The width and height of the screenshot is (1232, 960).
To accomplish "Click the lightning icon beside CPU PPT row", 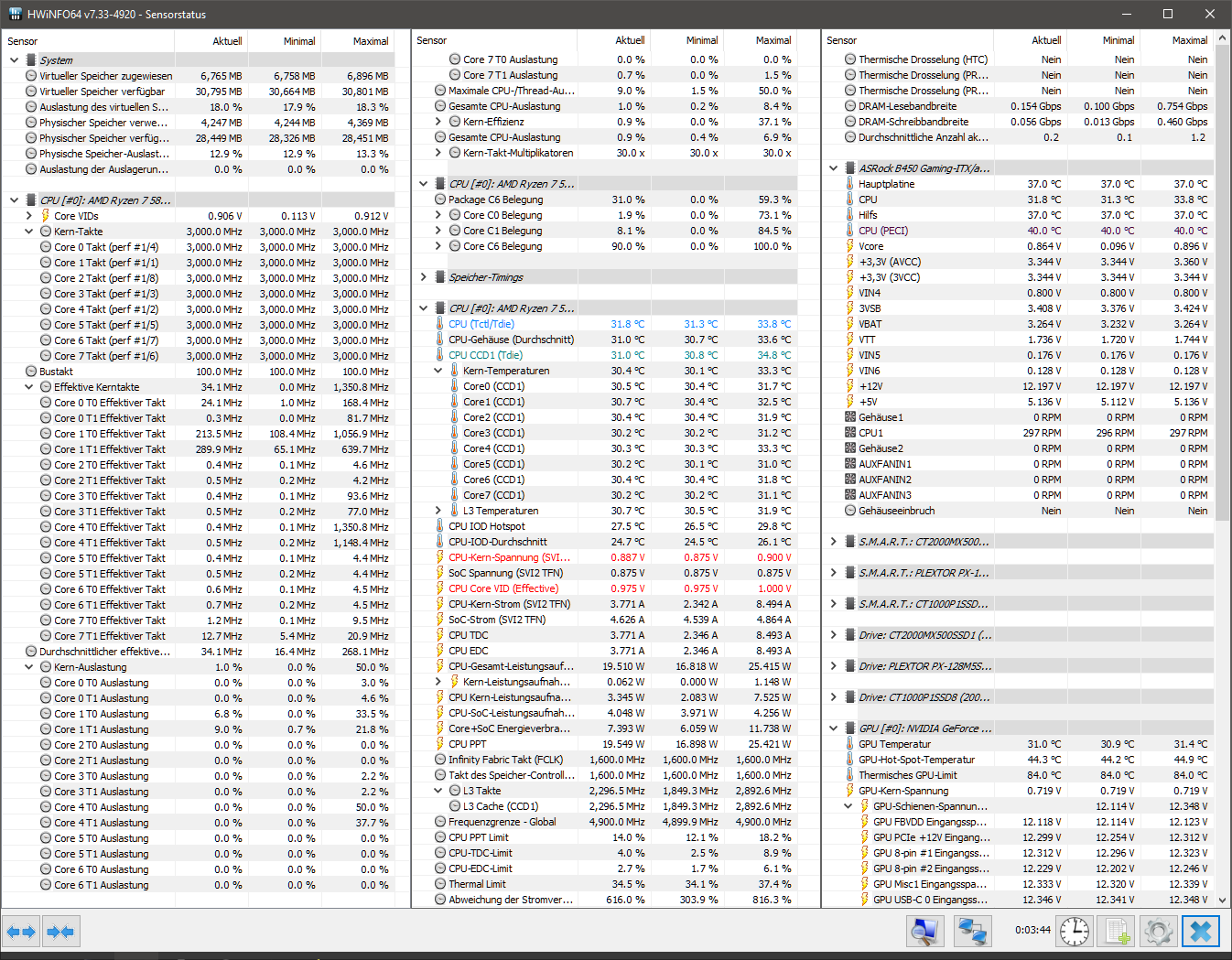I will [x=440, y=744].
